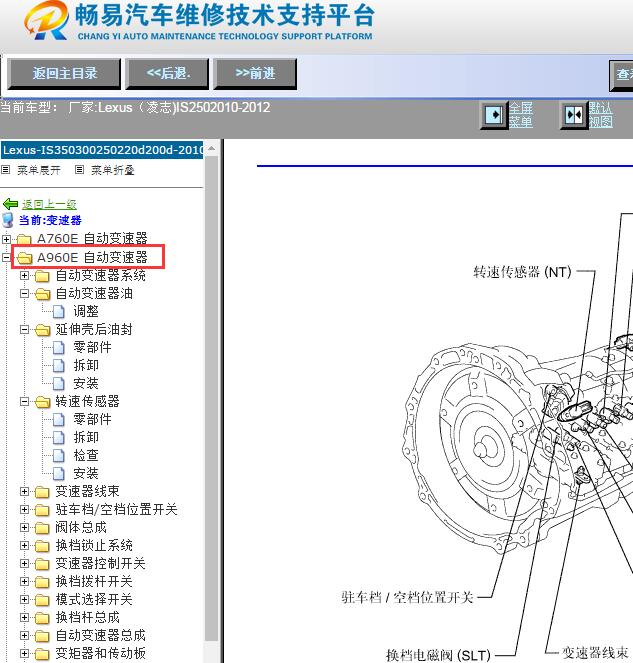The width and height of the screenshot is (633, 663).
Task: Click the 变速器控制开关 folder icon
Action: 42,564
